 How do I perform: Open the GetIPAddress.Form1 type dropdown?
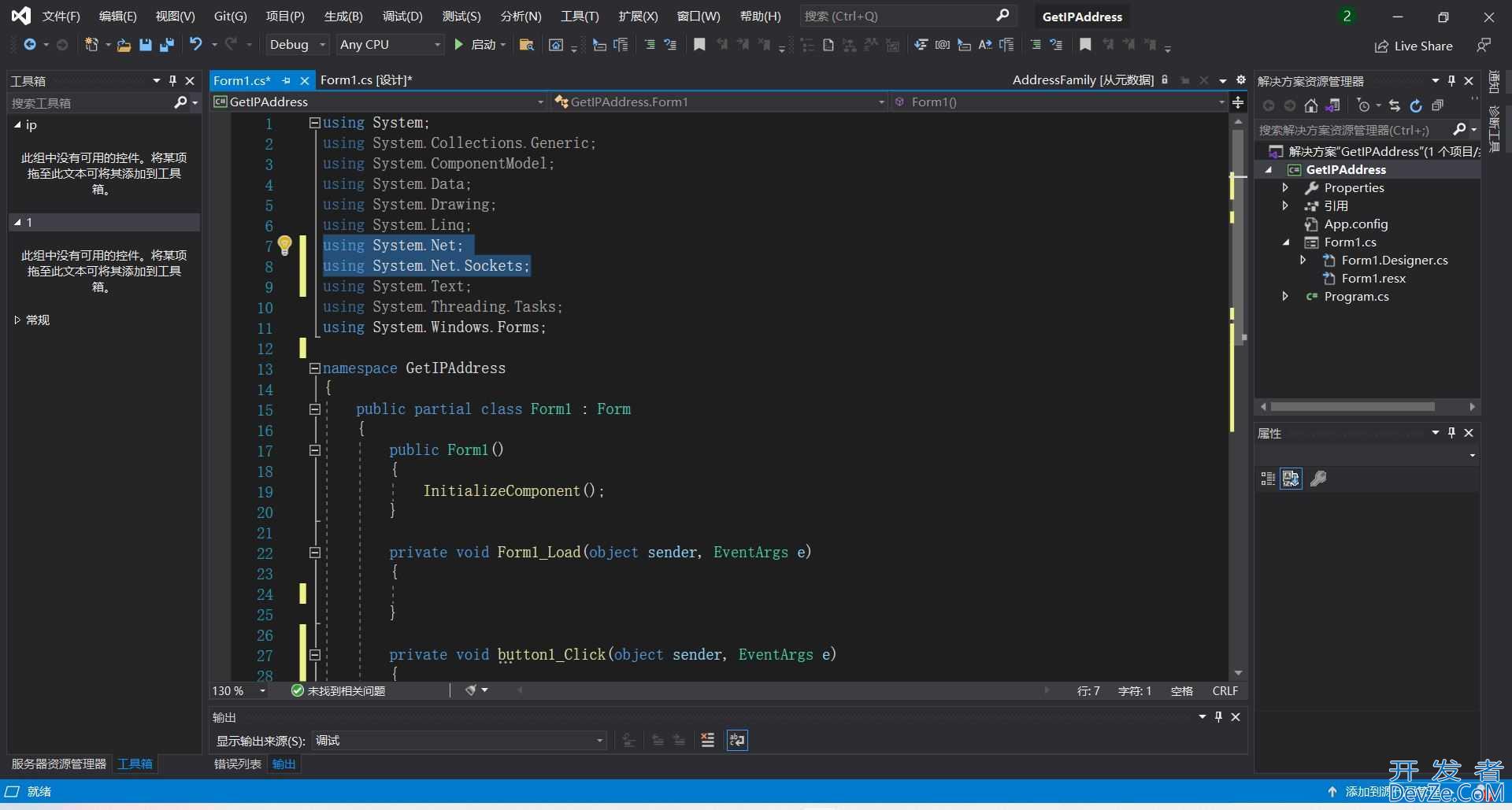pos(720,102)
